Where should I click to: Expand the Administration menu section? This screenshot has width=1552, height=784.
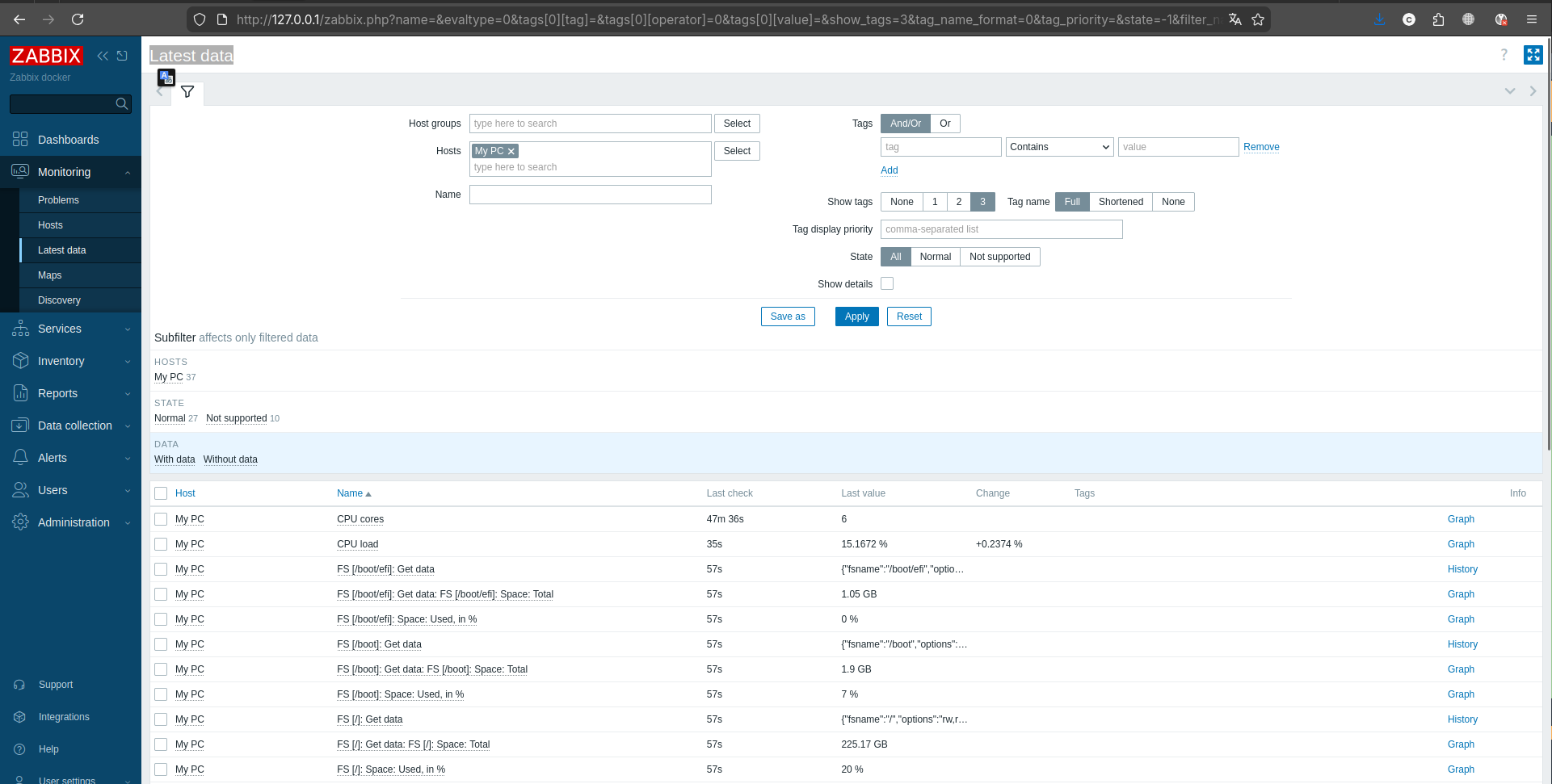73,522
